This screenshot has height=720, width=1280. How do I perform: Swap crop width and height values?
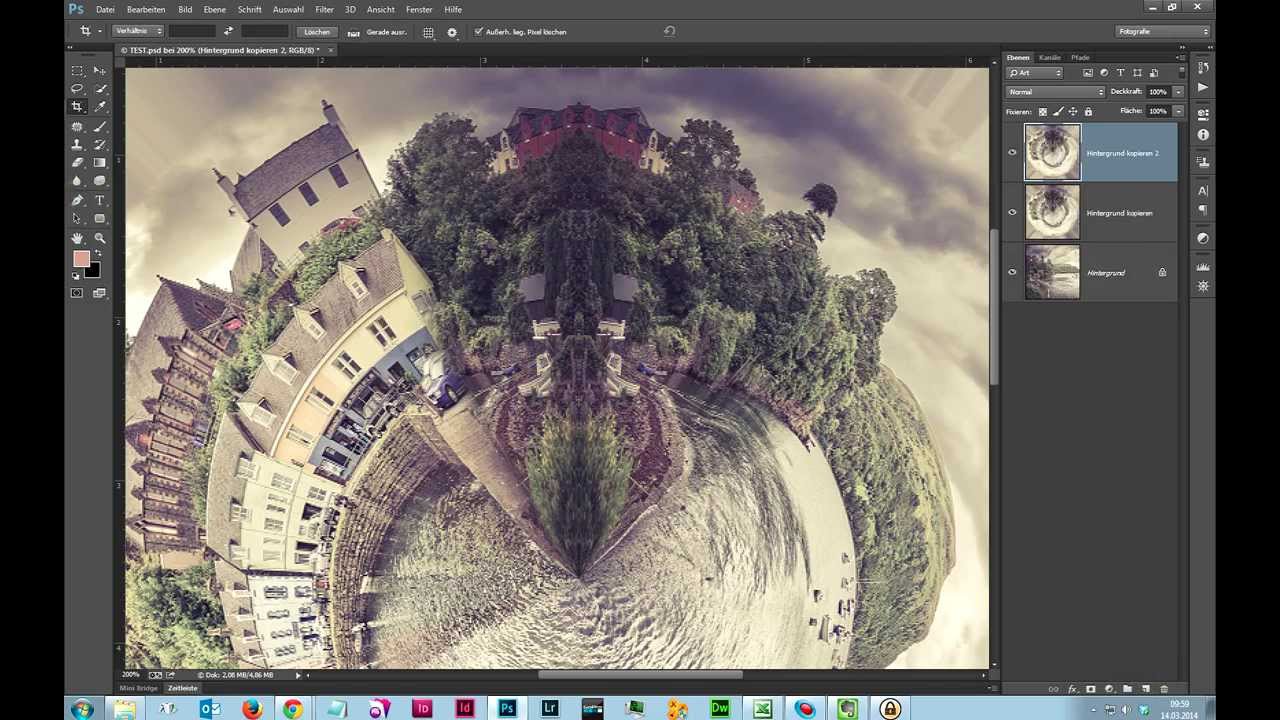(228, 32)
